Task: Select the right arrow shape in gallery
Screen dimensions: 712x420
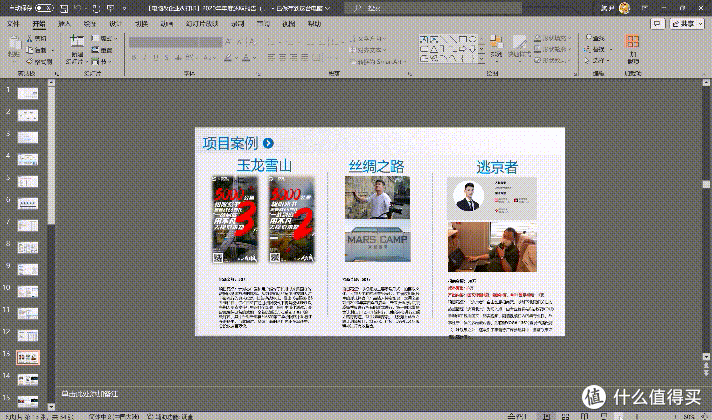Action: 462,49
